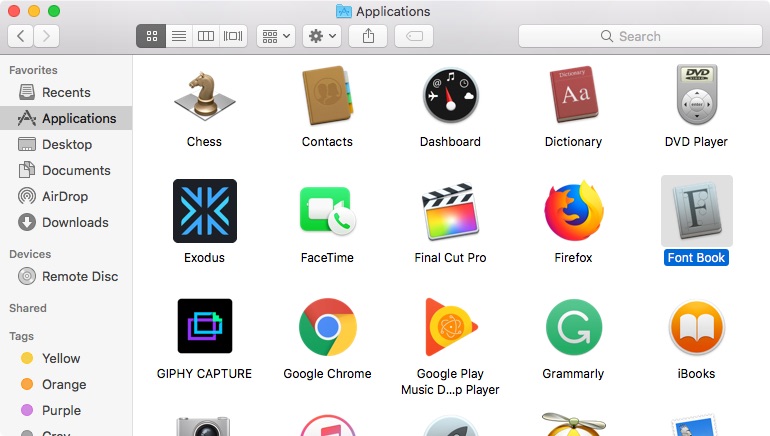Screen dimensions: 770x436
Task: Click the Exodus label text
Action: coord(204,258)
